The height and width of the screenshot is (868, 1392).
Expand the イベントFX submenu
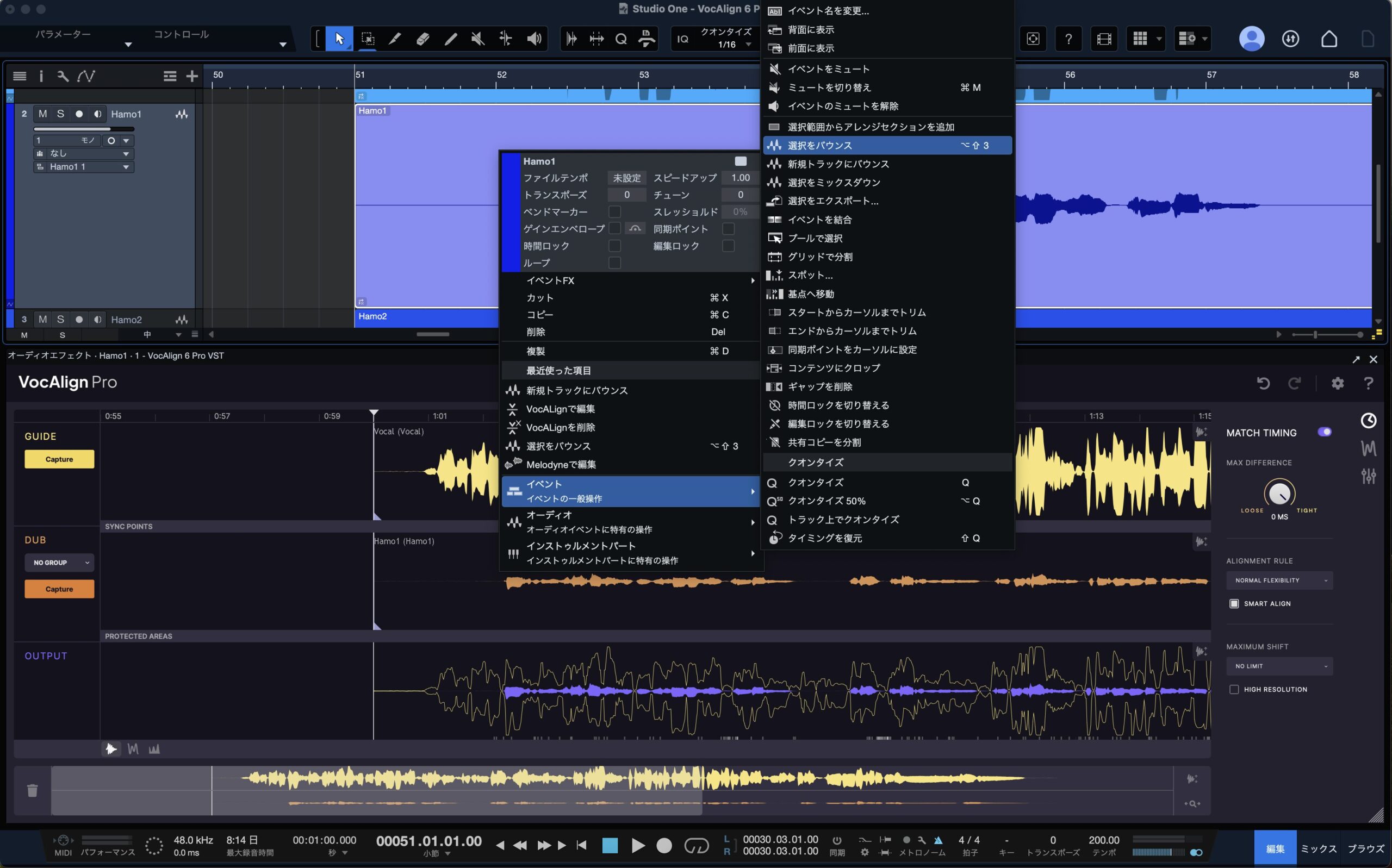pos(631,280)
